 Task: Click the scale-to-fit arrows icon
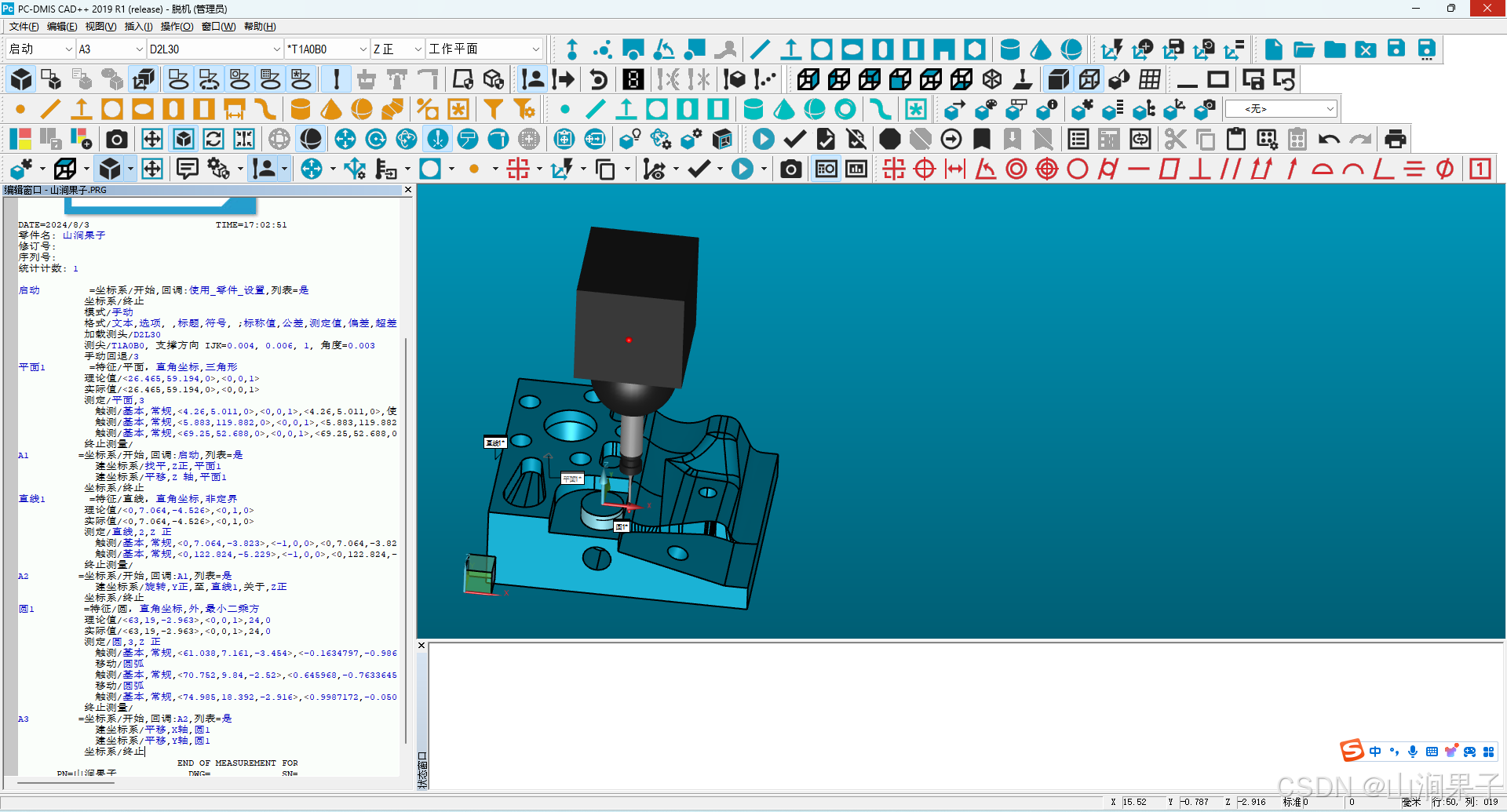coord(152,140)
